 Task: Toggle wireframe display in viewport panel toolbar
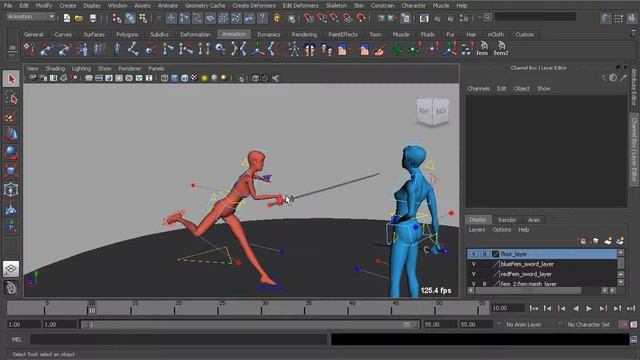pyautogui.click(x=164, y=78)
